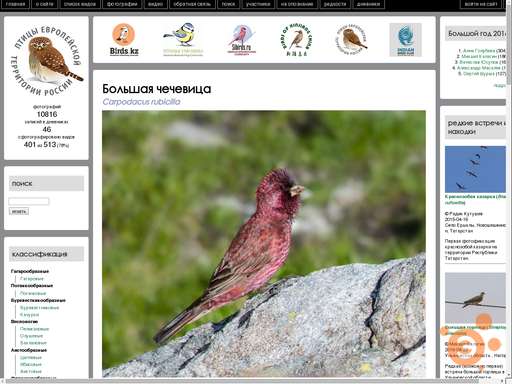Open the 'участники' top menu item
The height and width of the screenshot is (384, 512).
258,4
